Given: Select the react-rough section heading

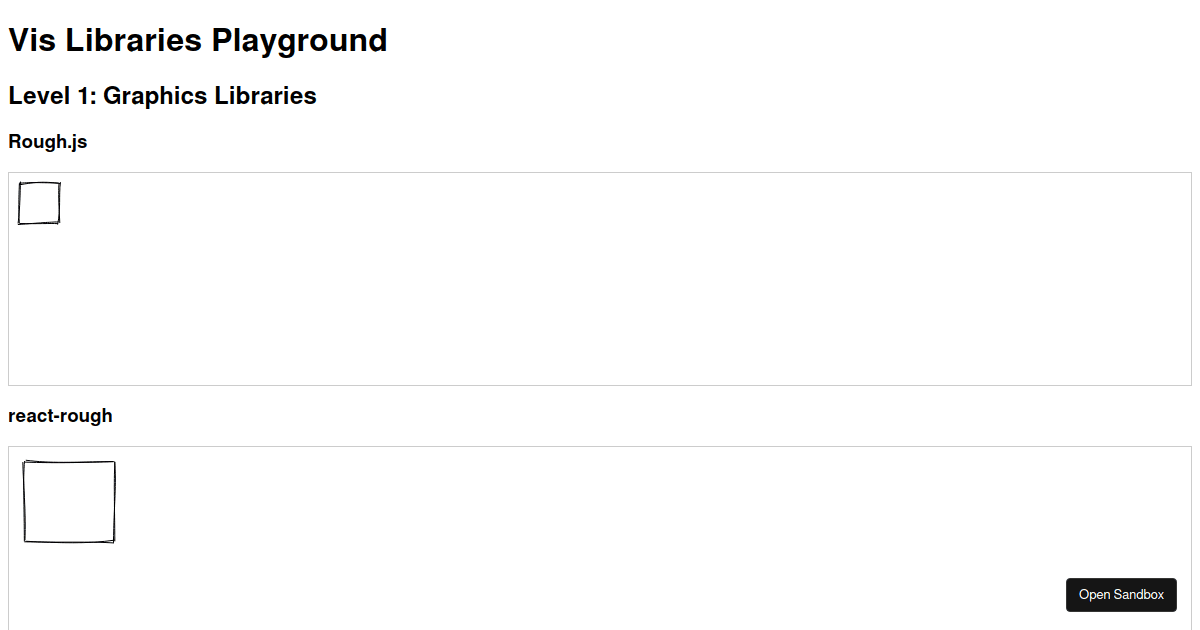Looking at the screenshot, I should click(x=60, y=416).
